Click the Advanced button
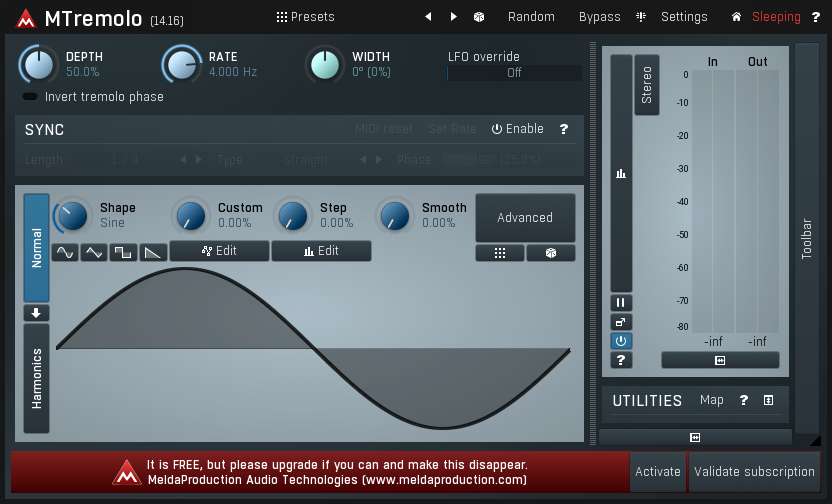This screenshot has height=504, width=832. (x=525, y=218)
